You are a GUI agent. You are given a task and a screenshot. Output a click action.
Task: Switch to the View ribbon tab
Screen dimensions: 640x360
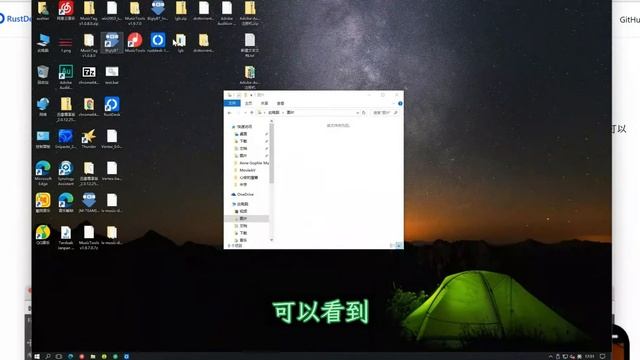coord(280,103)
